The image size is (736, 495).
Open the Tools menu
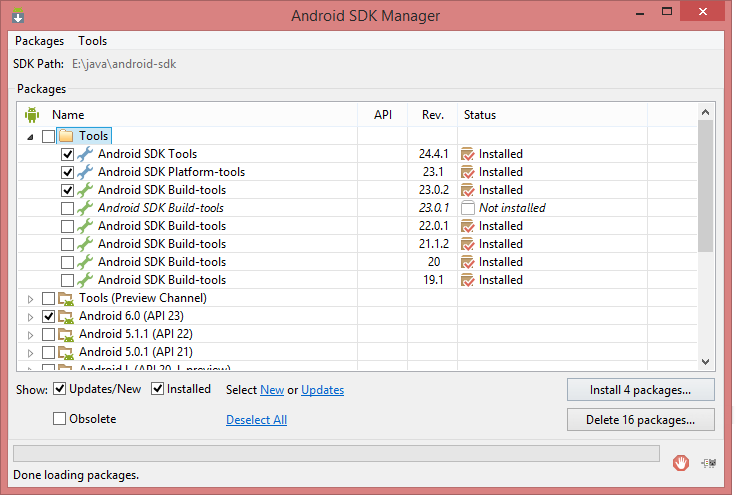coord(92,41)
